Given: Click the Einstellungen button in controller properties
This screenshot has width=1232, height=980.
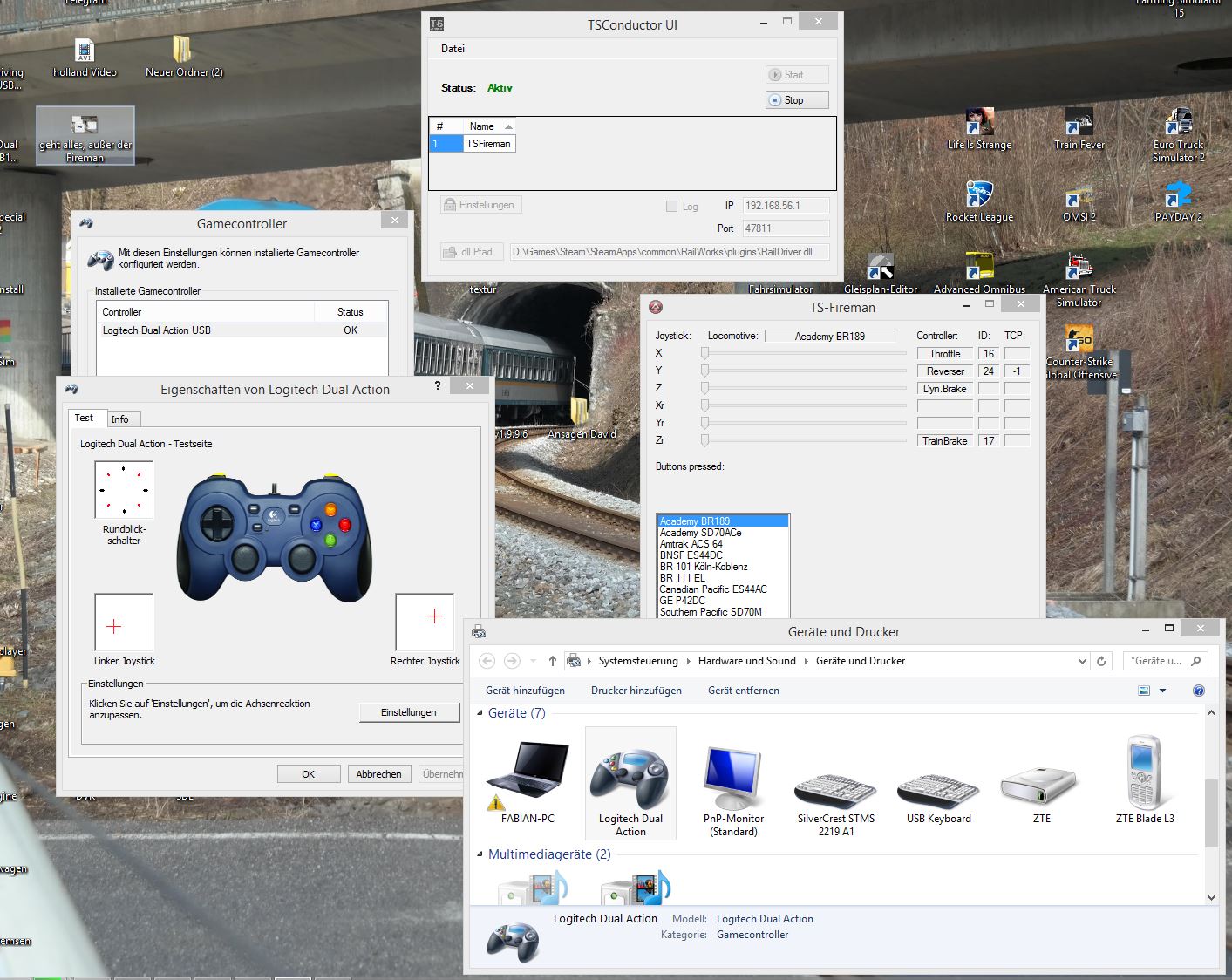Looking at the screenshot, I should click(408, 712).
